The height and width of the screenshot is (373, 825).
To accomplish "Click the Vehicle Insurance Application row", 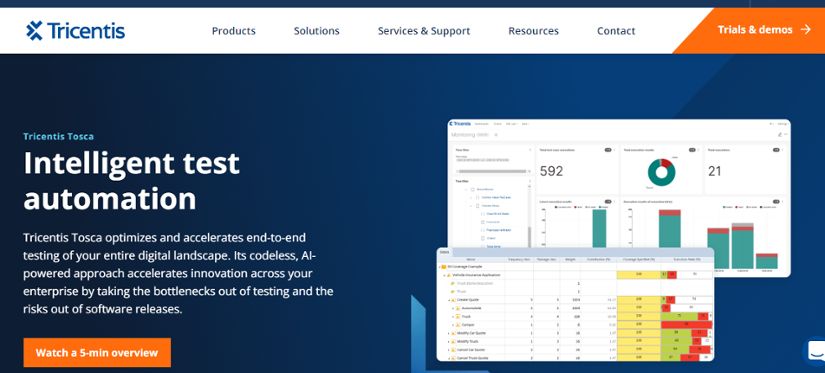I will pyautogui.click(x=575, y=275).
